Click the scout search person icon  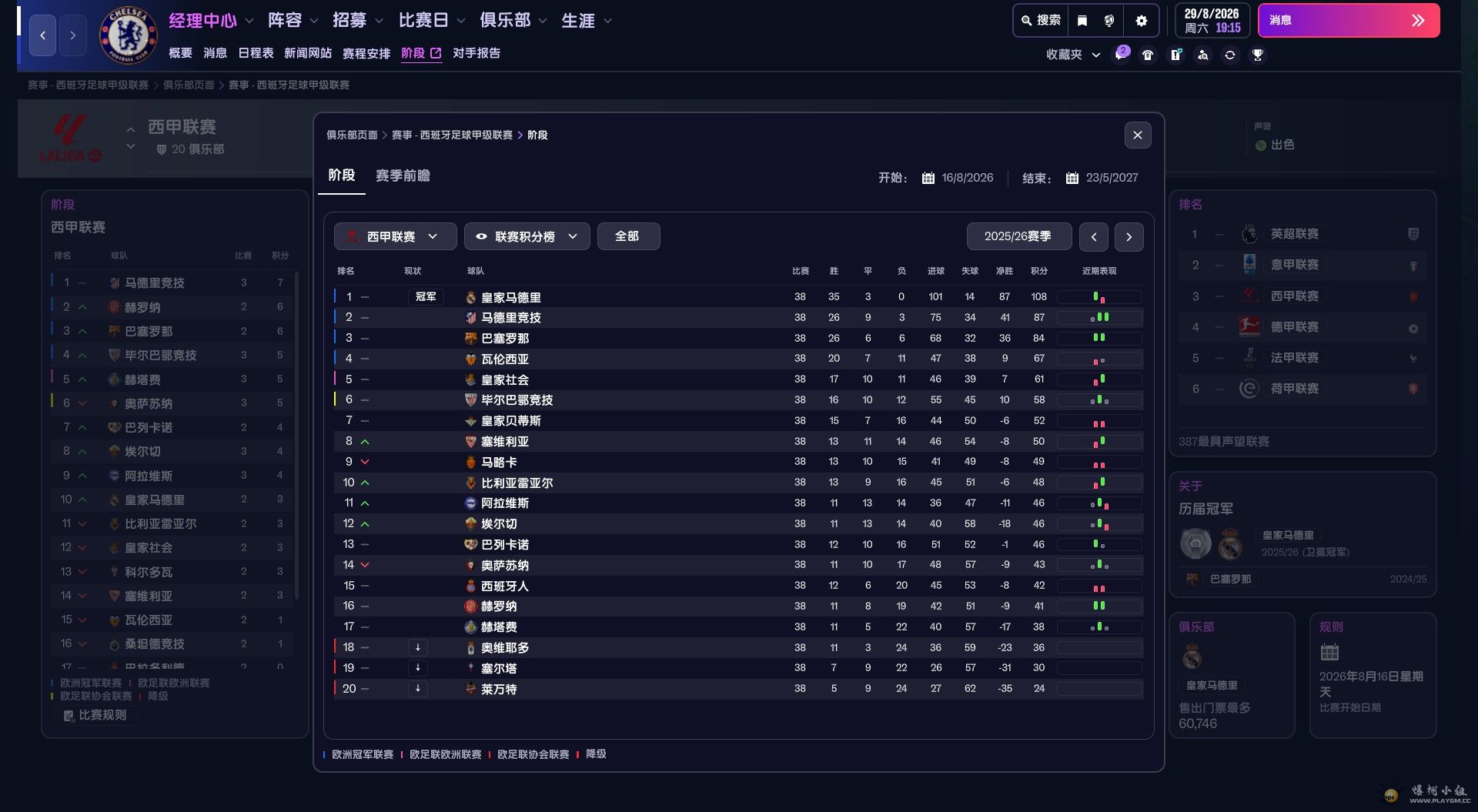(1202, 55)
